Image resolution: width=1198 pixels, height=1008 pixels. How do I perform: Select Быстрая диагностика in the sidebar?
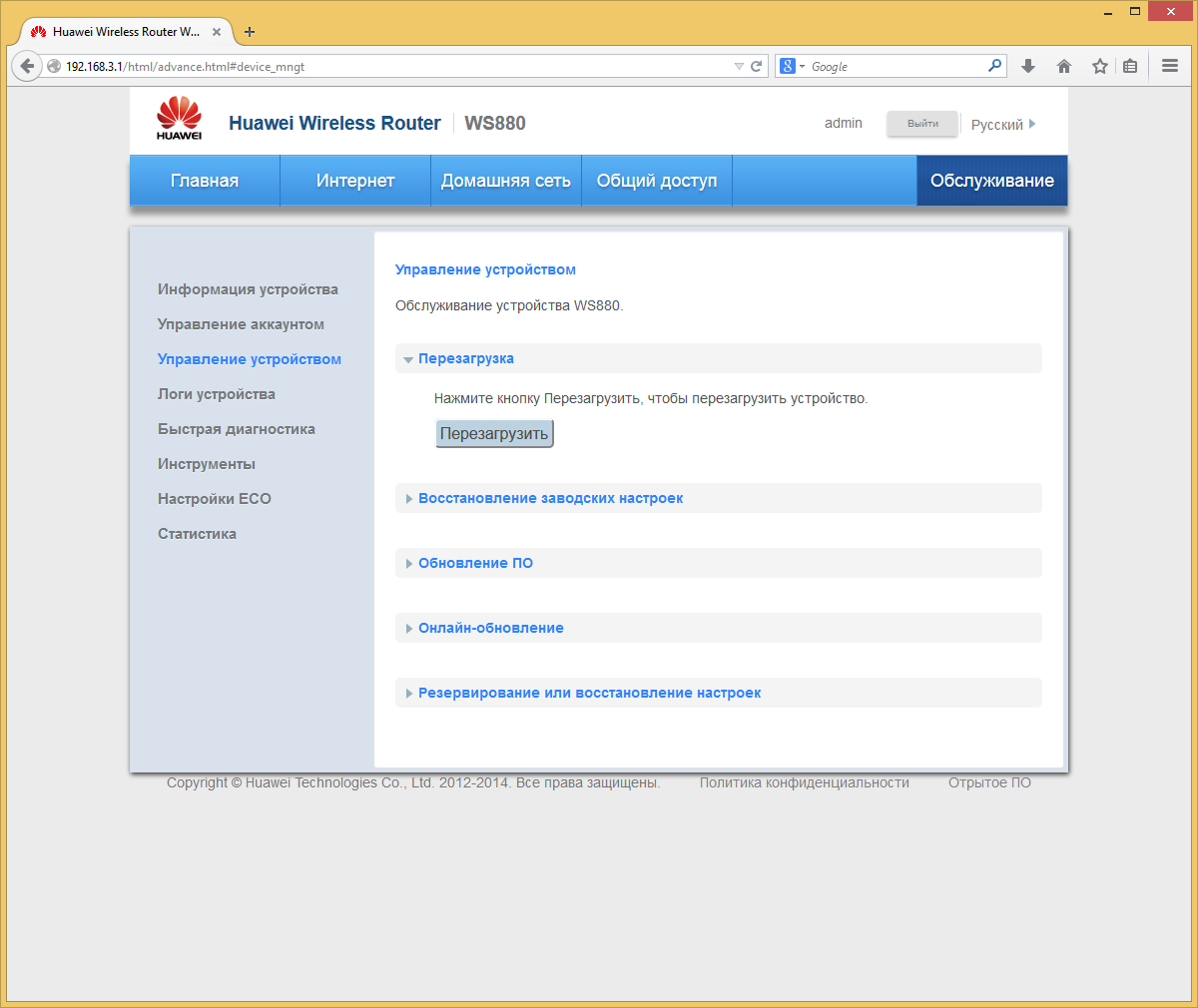point(237,429)
